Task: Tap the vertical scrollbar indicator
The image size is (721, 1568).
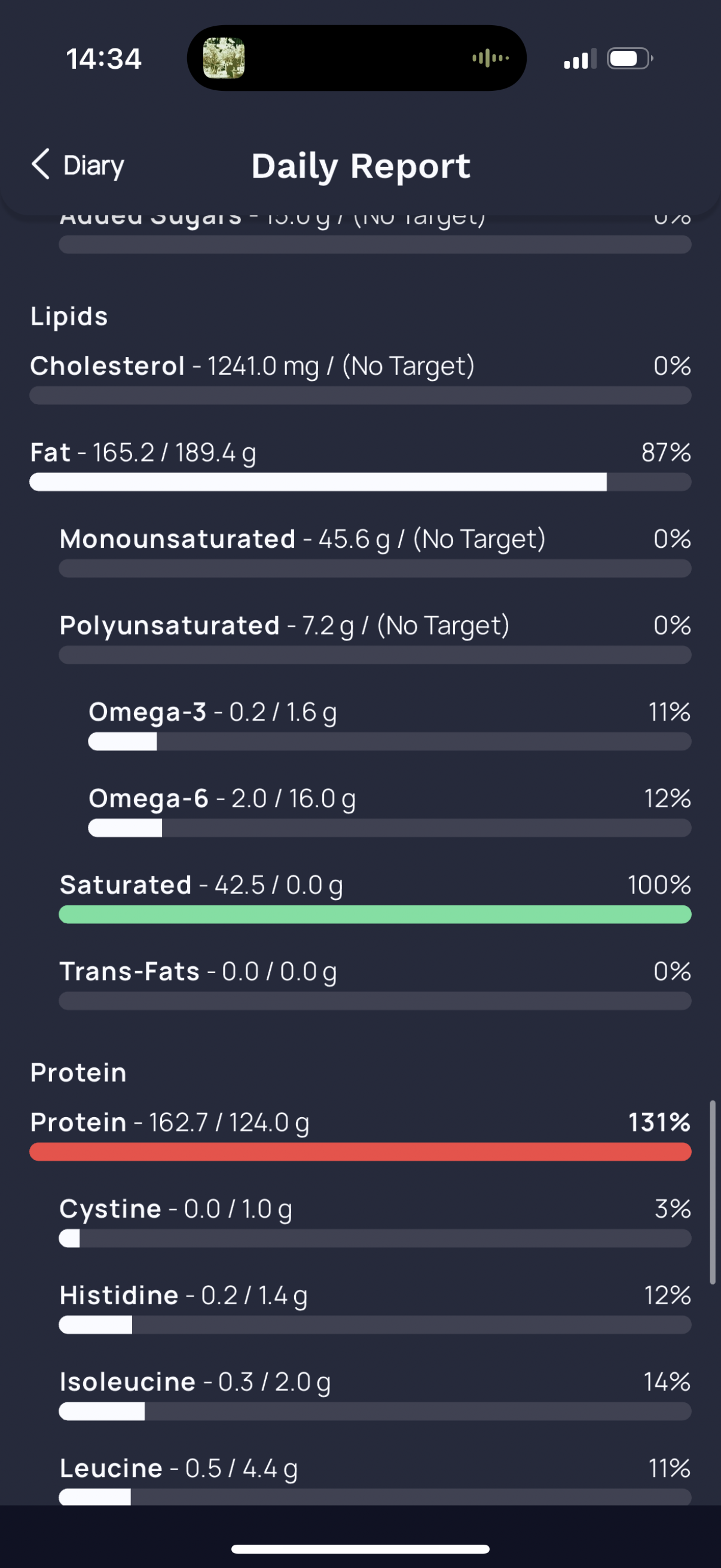Action: (x=712, y=1192)
